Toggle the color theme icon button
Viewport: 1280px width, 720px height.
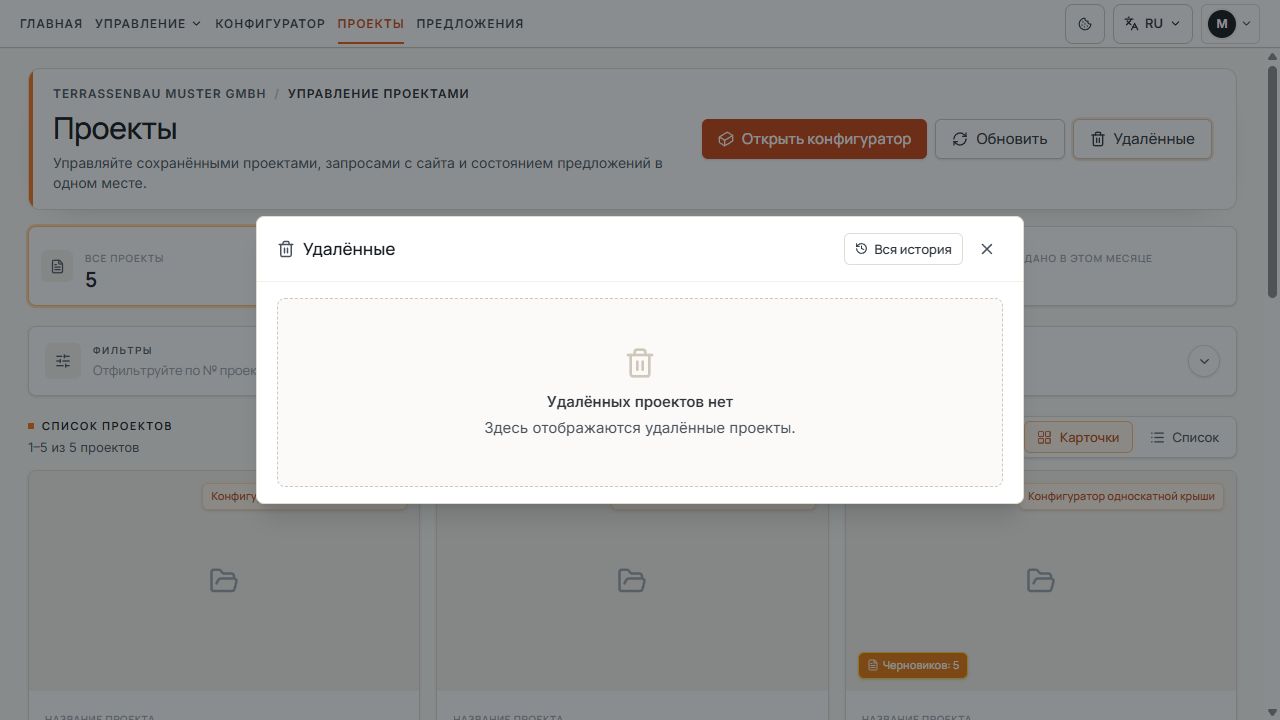pos(1085,24)
